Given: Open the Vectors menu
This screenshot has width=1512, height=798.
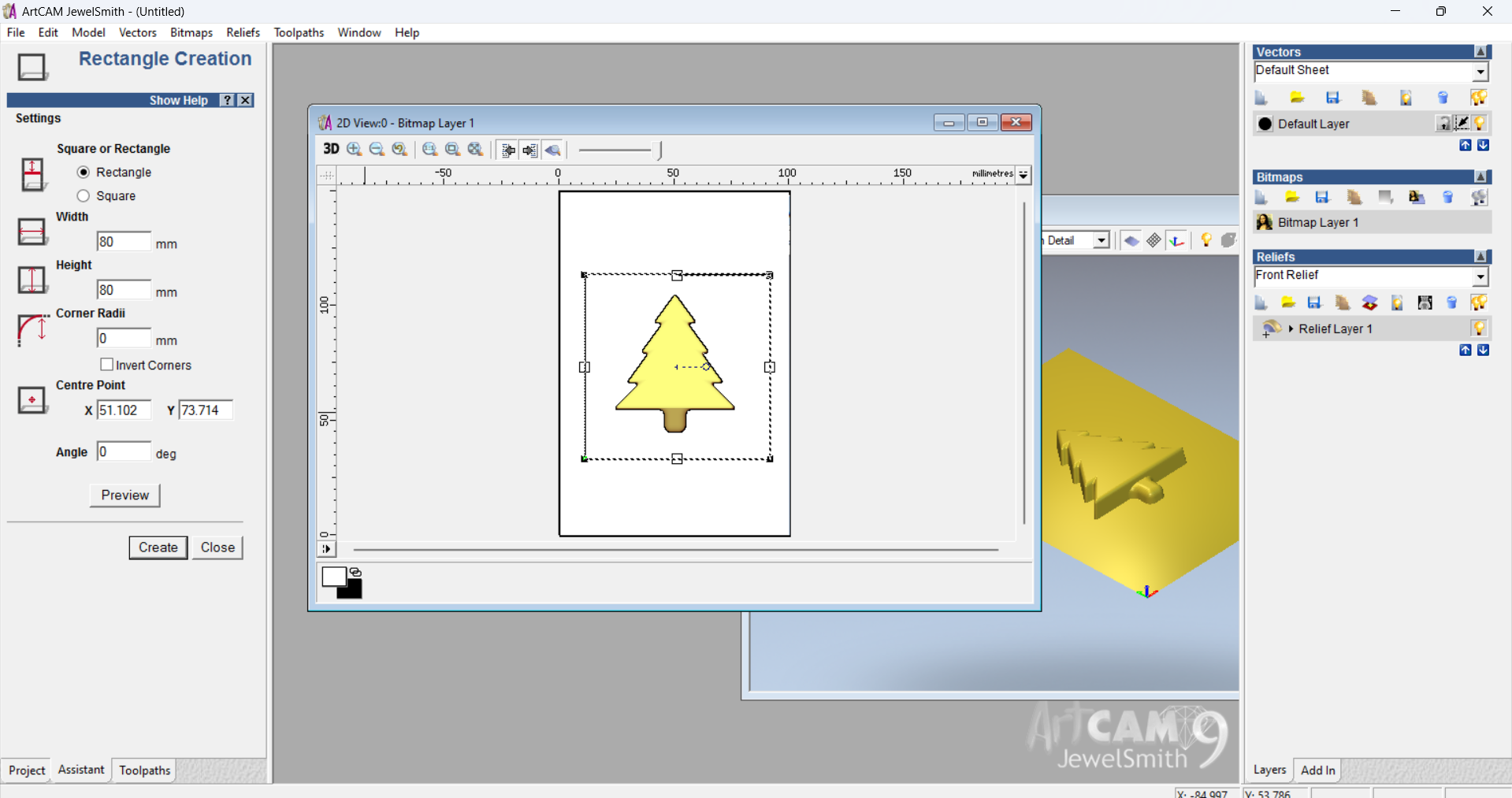Looking at the screenshot, I should tap(138, 32).
